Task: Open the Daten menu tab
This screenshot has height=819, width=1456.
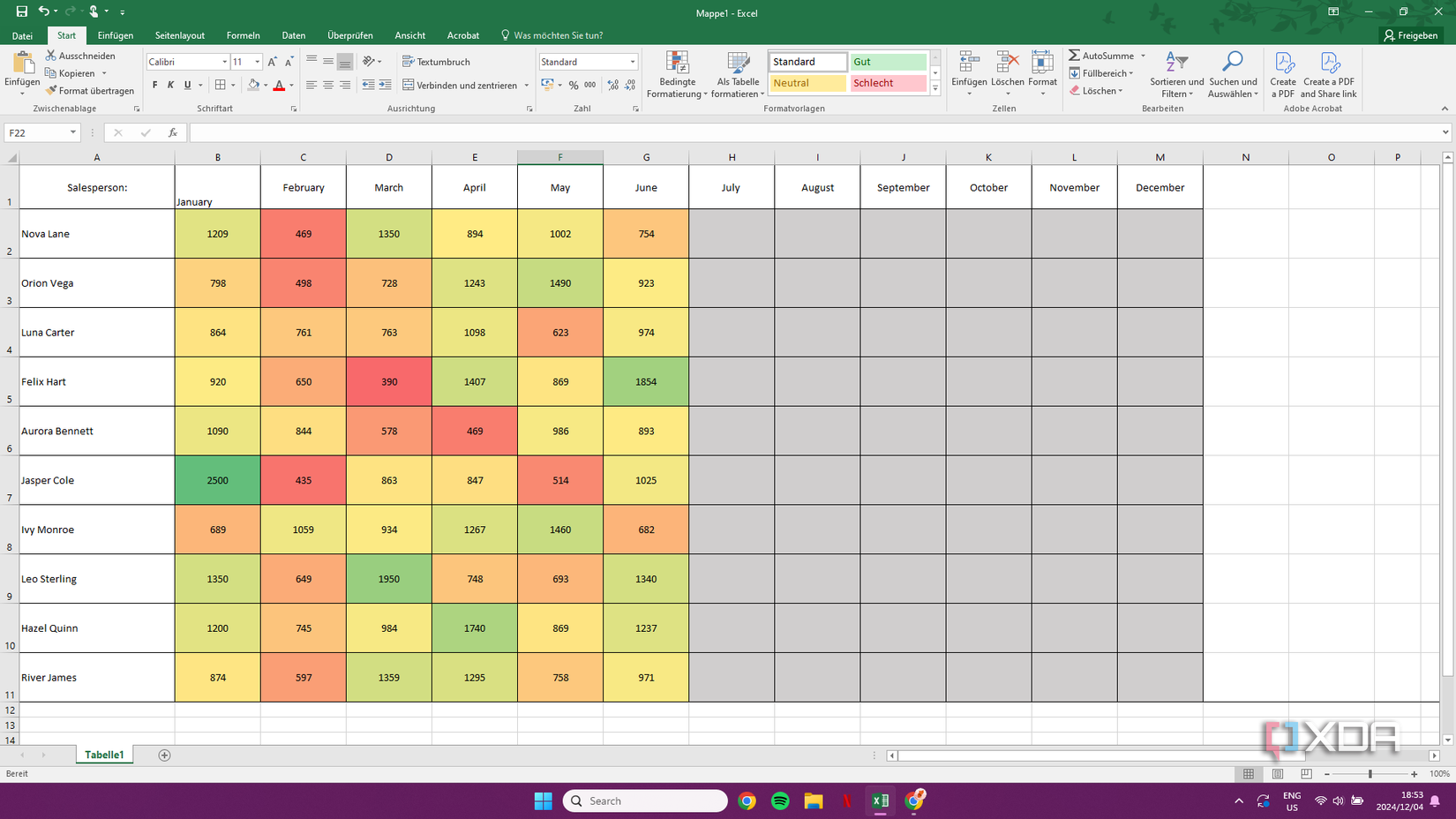Action: [293, 35]
